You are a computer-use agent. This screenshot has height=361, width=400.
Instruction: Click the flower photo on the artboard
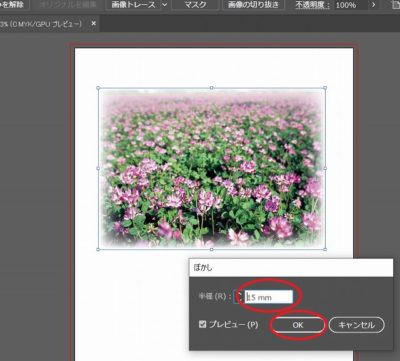pos(211,168)
